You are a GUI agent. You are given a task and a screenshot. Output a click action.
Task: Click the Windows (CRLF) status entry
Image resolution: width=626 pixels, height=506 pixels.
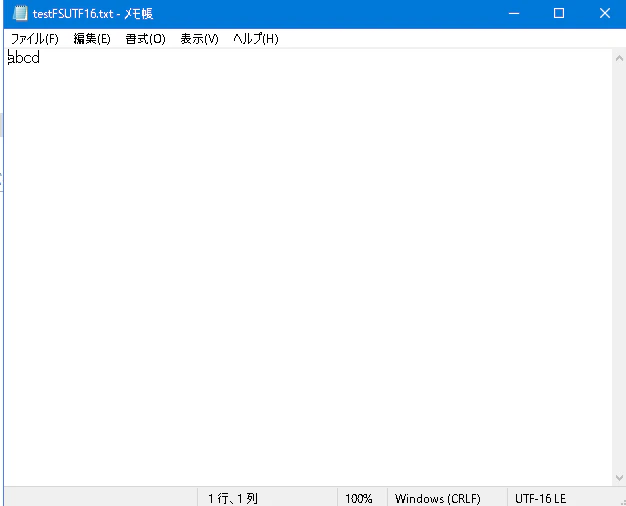point(438,498)
